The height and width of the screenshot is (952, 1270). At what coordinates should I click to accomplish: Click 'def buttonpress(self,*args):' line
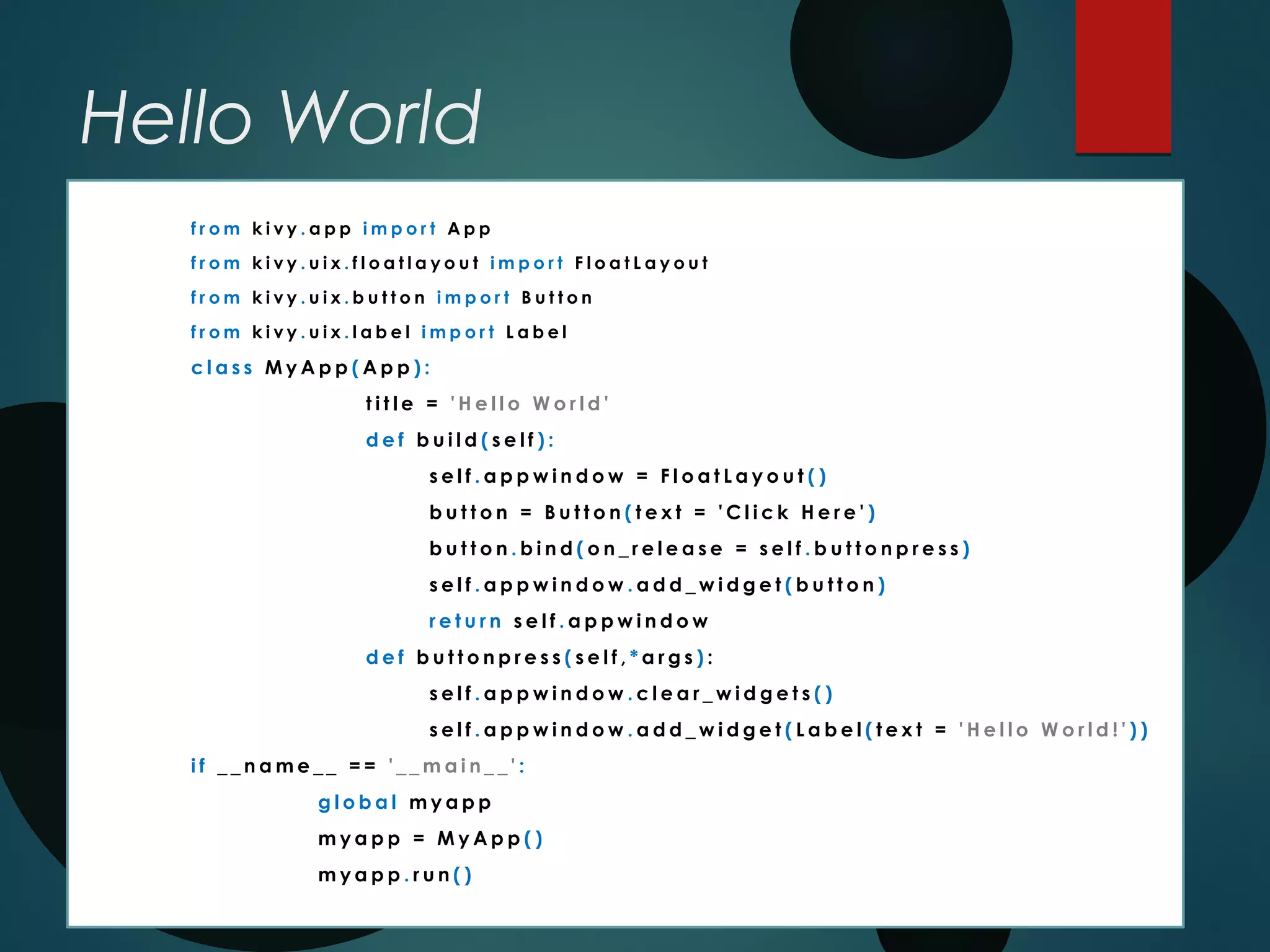click(540, 658)
